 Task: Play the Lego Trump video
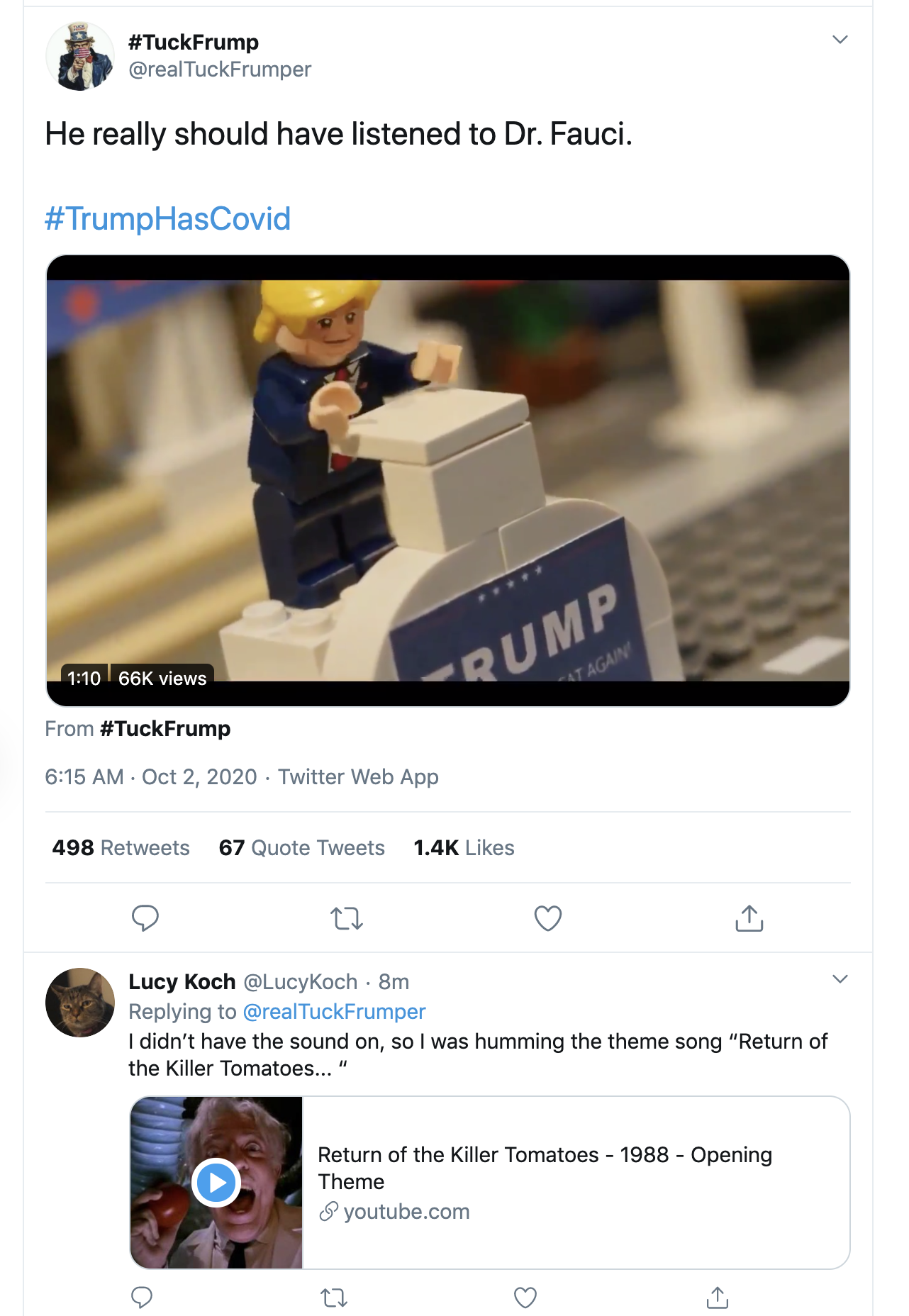447,480
